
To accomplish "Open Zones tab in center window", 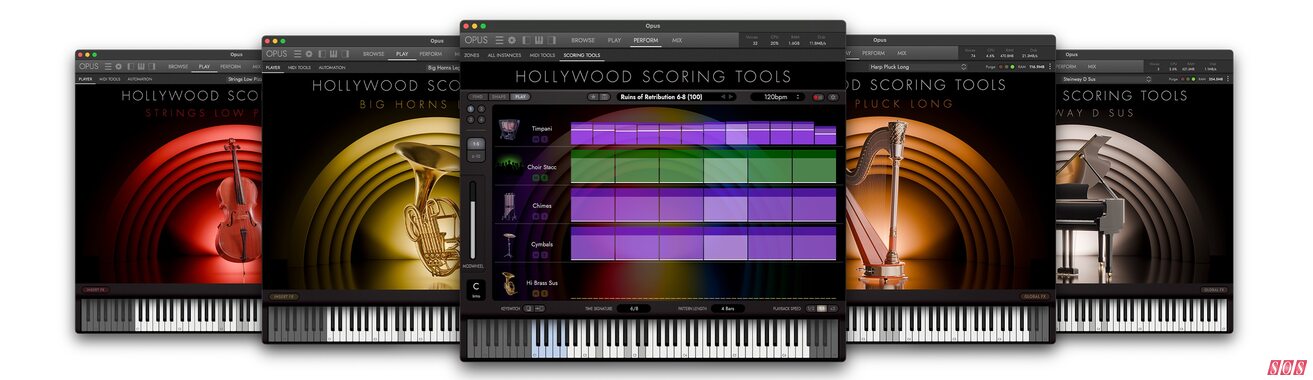I will pyautogui.click(x=471, y=55).
